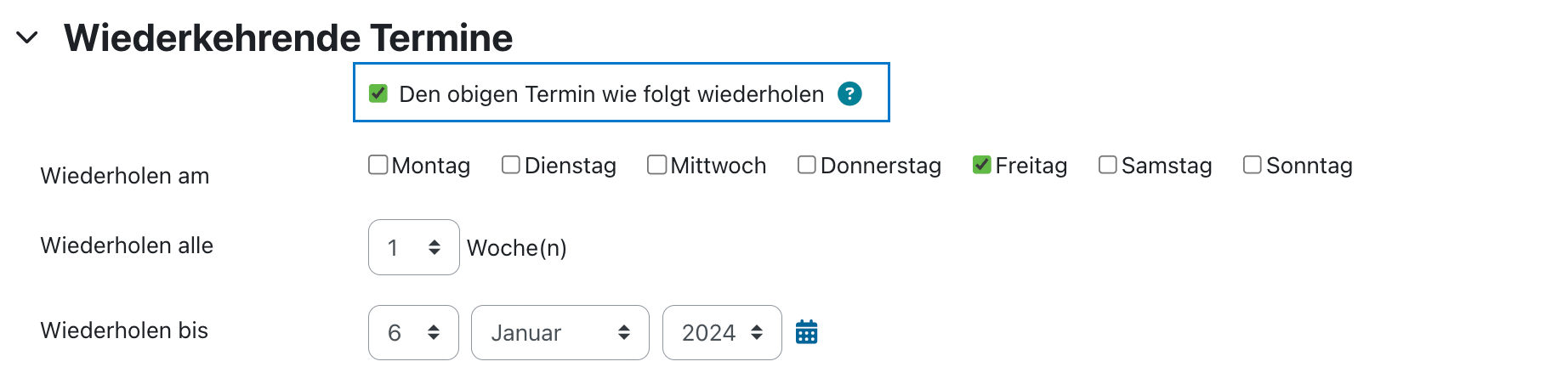Open the day dropdown showing 6
The image size is (1568, 384).
413,332
